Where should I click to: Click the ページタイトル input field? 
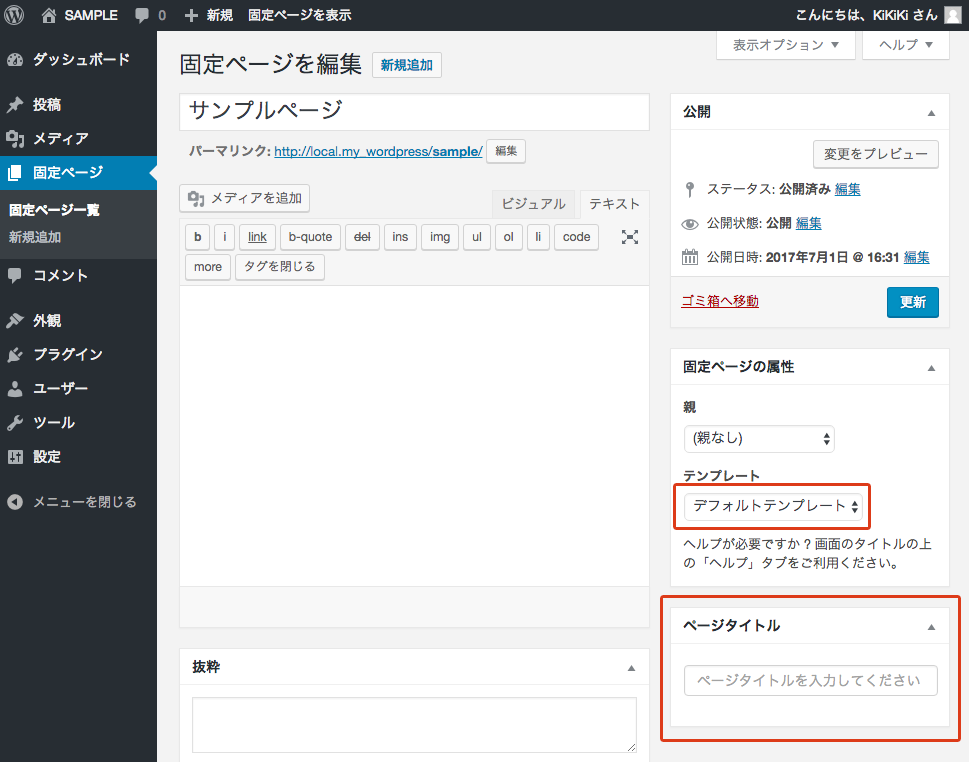click(811, 680)
